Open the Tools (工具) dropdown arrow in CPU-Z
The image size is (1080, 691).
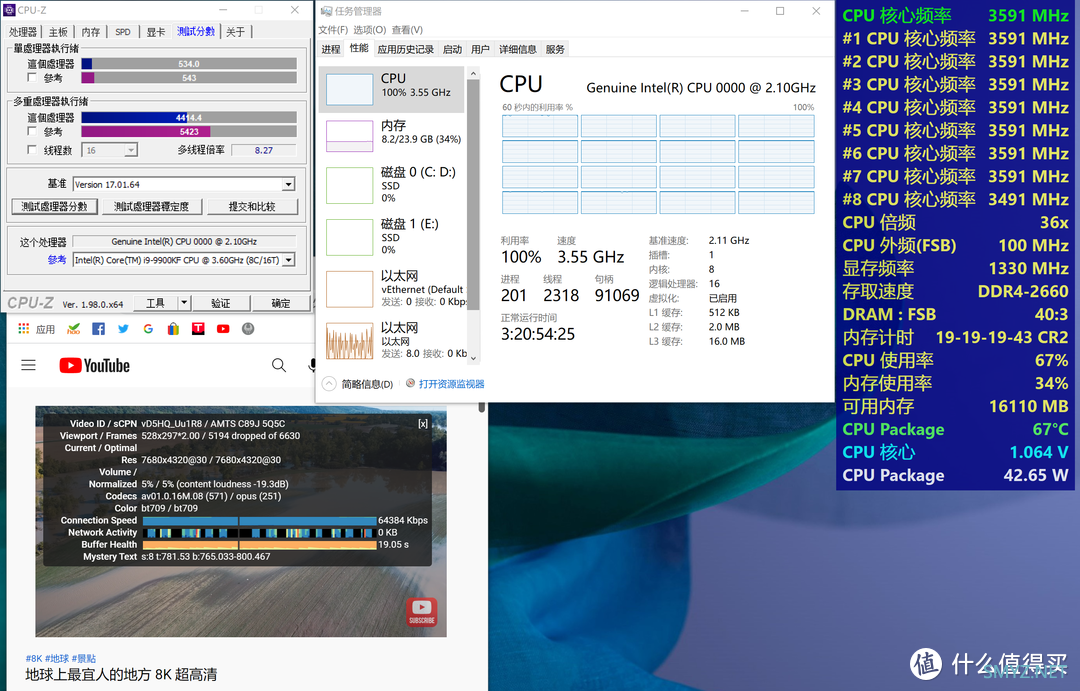183,302
